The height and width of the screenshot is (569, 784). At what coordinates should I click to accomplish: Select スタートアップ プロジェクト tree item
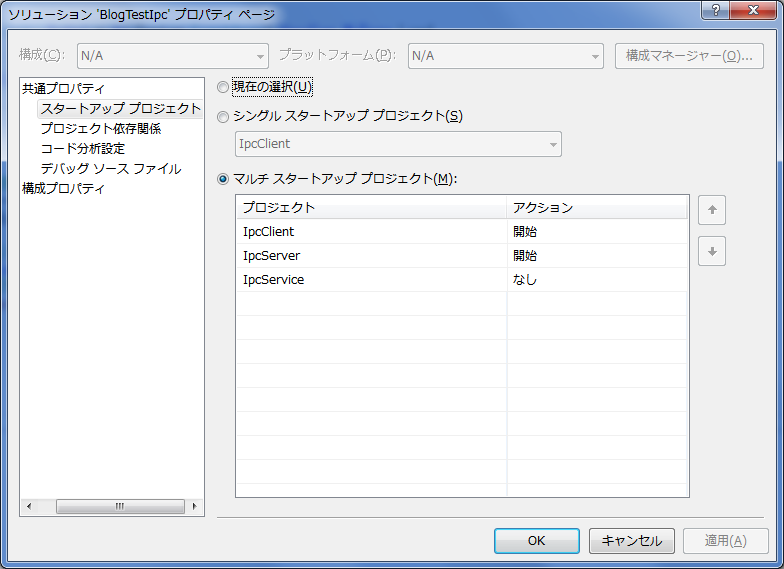(x=120, y=108)
